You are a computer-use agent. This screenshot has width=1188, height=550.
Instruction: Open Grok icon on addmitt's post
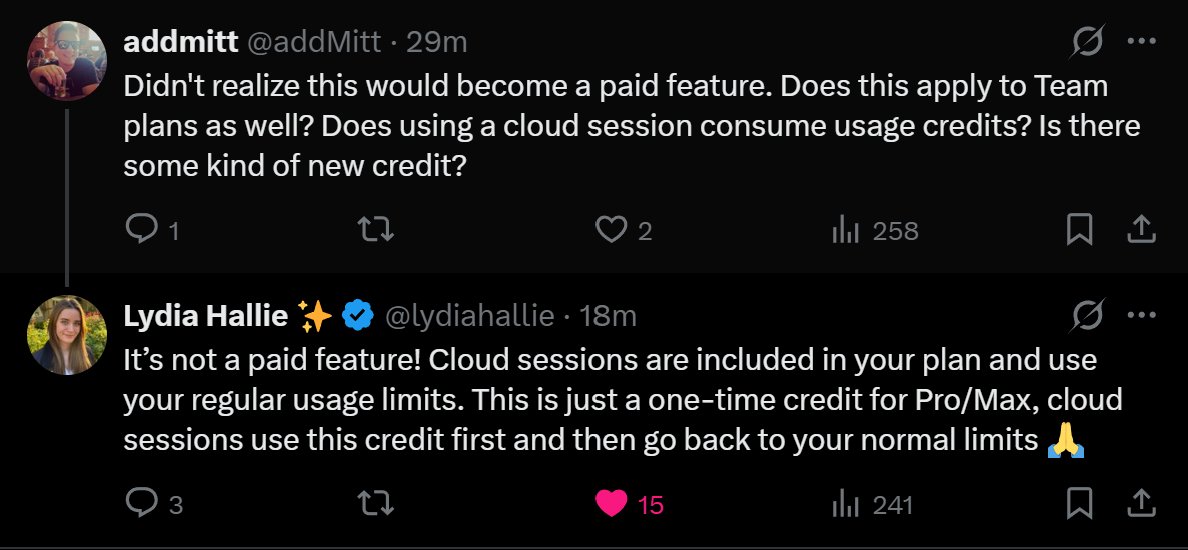1086,42
